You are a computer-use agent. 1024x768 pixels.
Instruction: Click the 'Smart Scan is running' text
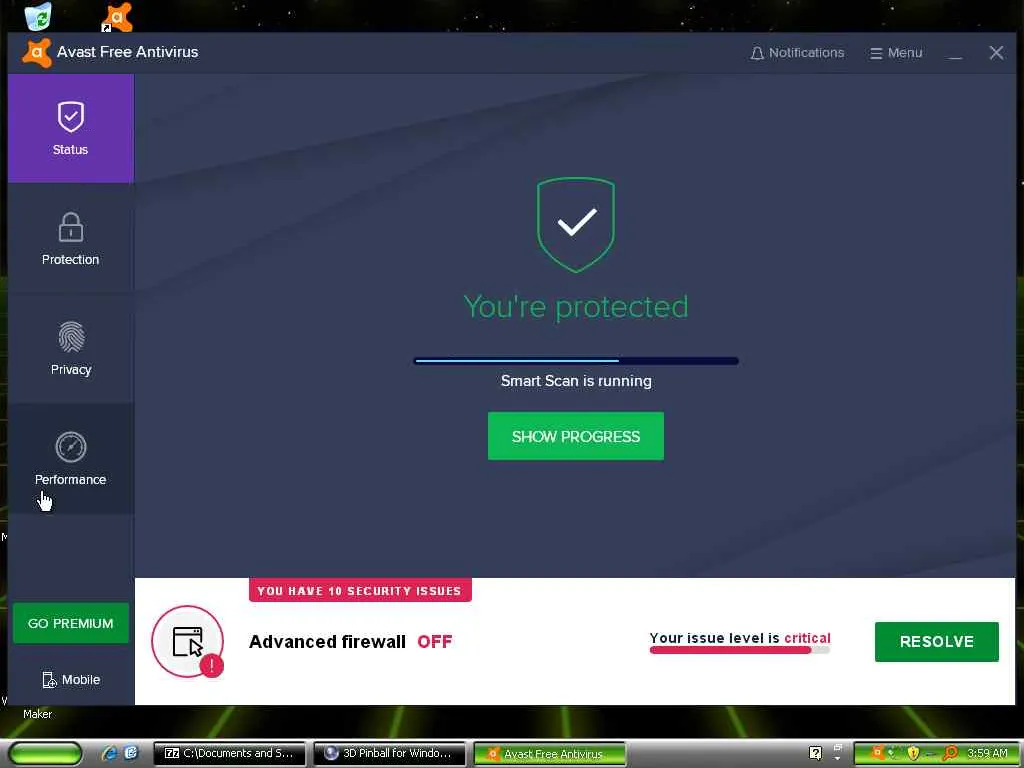(x=576, y=381)
